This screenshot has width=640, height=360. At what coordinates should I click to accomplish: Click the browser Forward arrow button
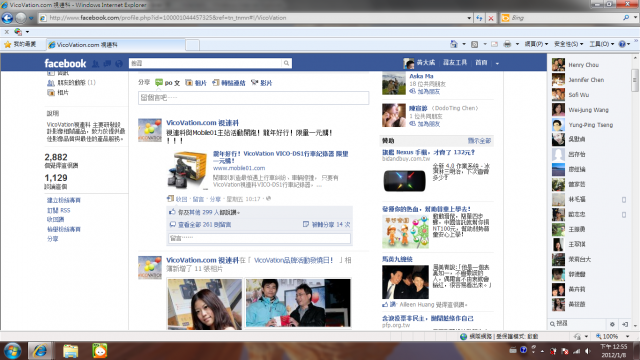click(x=20, y=18)
